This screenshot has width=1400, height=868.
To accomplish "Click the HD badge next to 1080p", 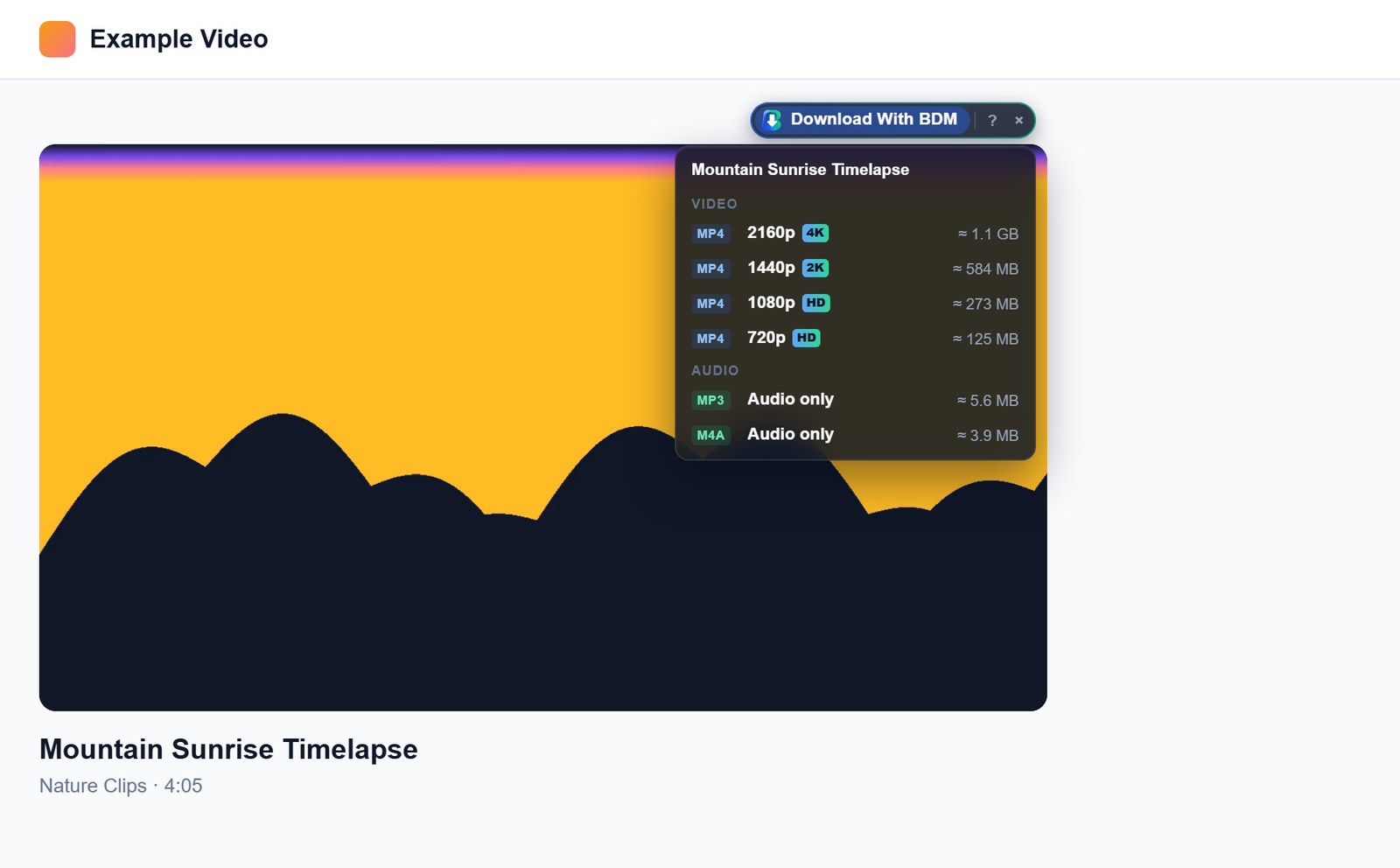I will (x=816, y=303).
